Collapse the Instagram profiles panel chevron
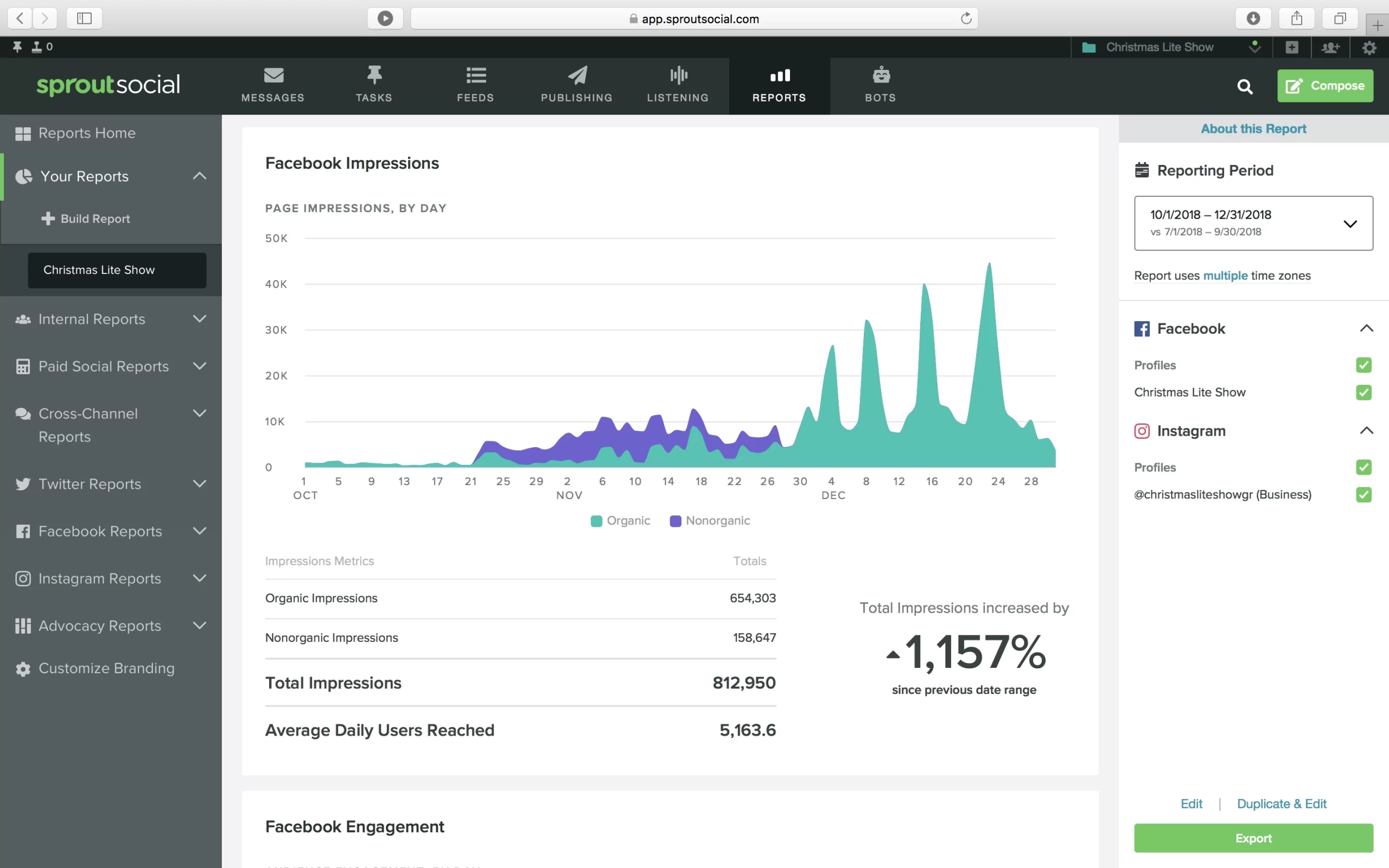This screenshot has height=868, width=1389. [x=1366, y=431]
